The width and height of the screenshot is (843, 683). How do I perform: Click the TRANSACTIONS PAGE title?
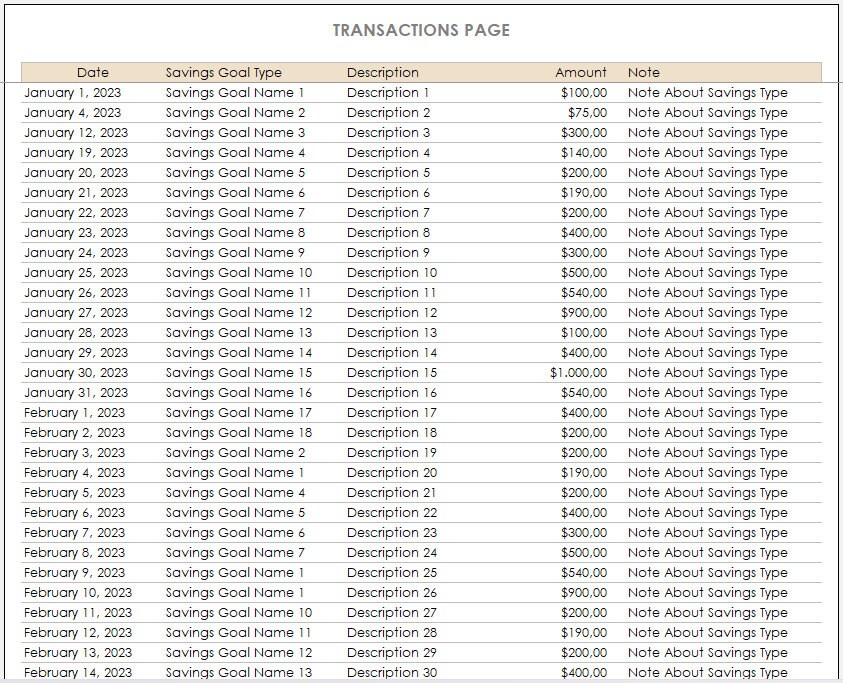[x=421, y=30]
